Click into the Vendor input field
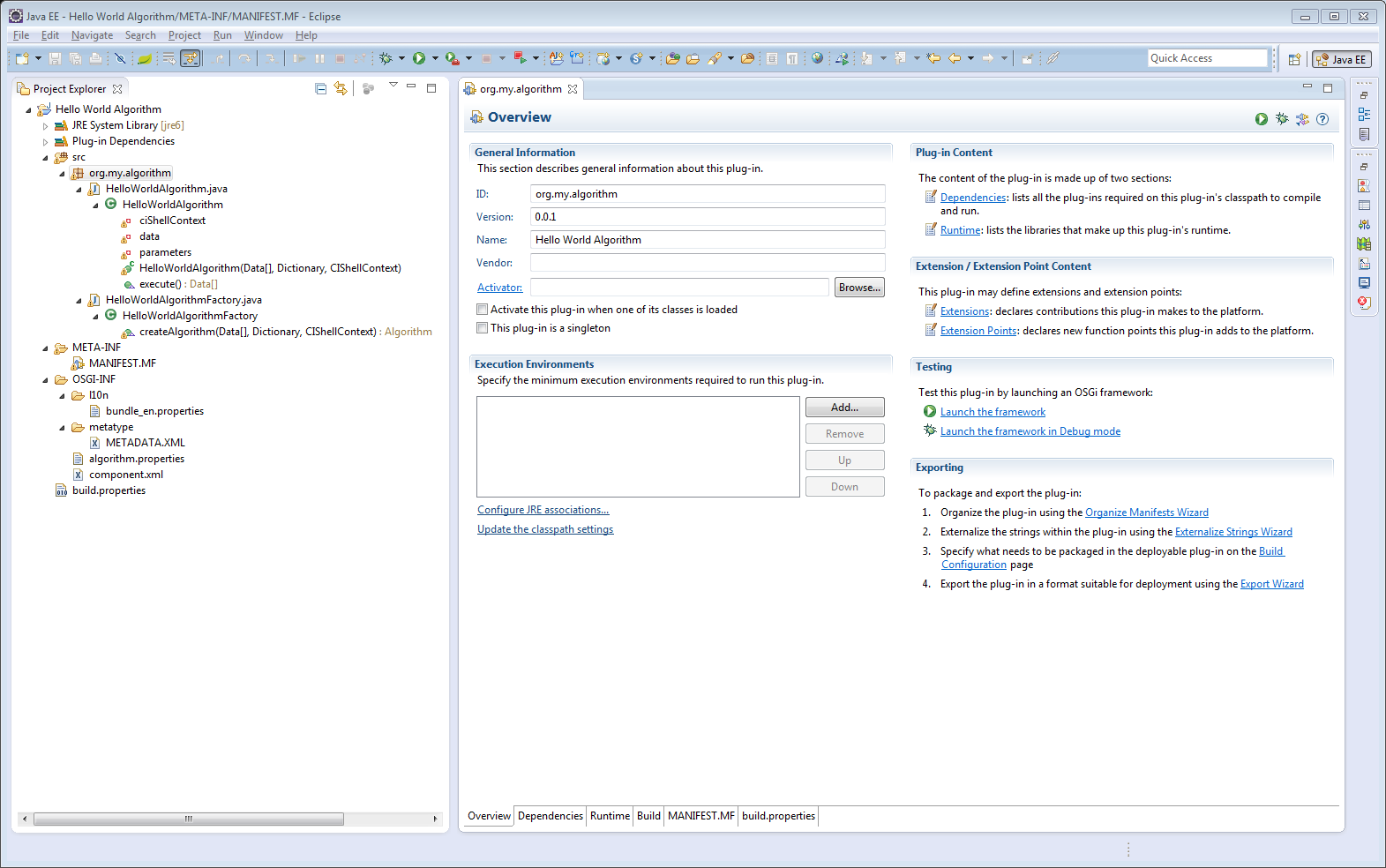The height and width of the screenshot is (868, 1386). click(x=708, y=263)
